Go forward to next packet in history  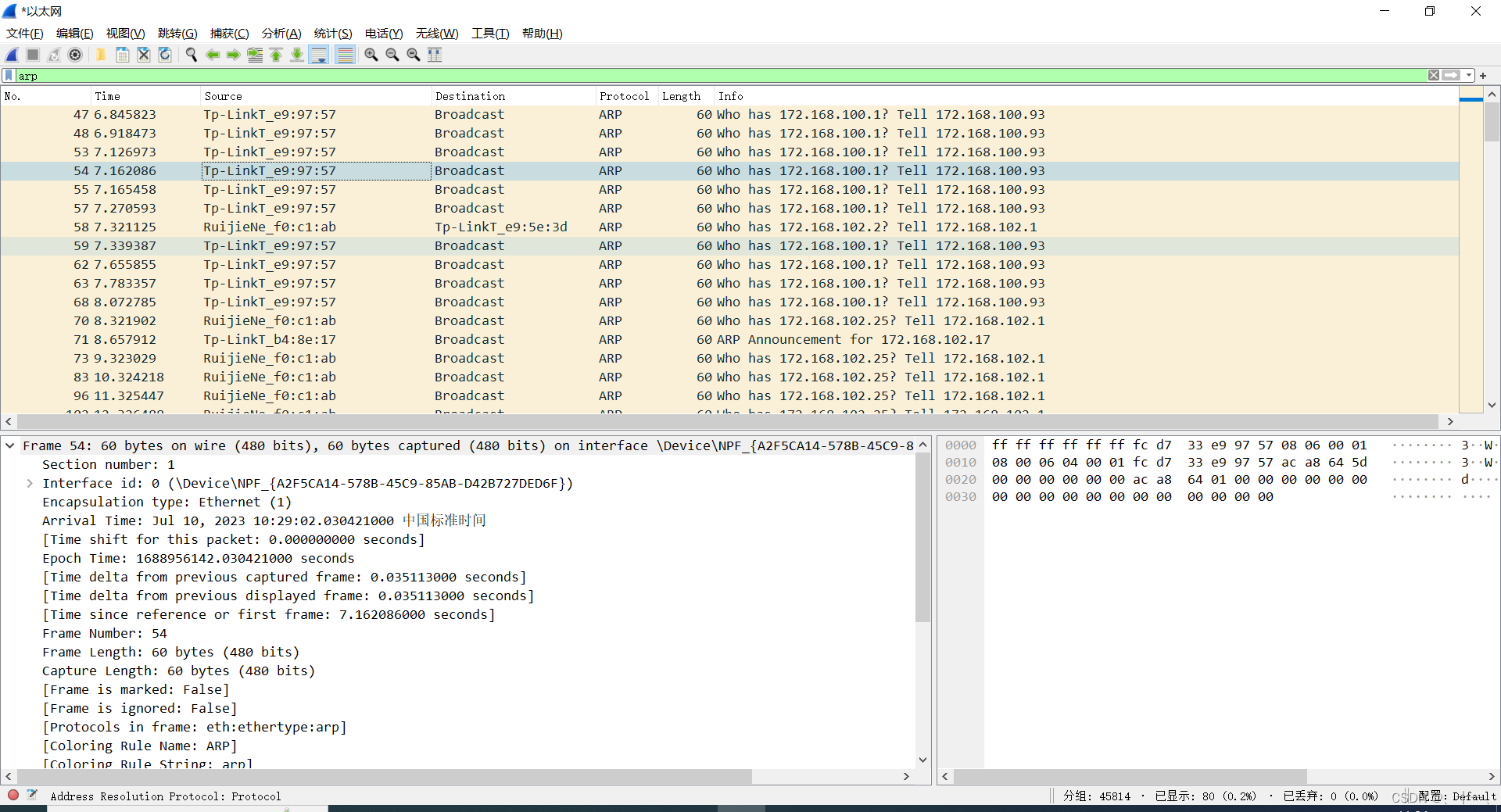(234, 55)
